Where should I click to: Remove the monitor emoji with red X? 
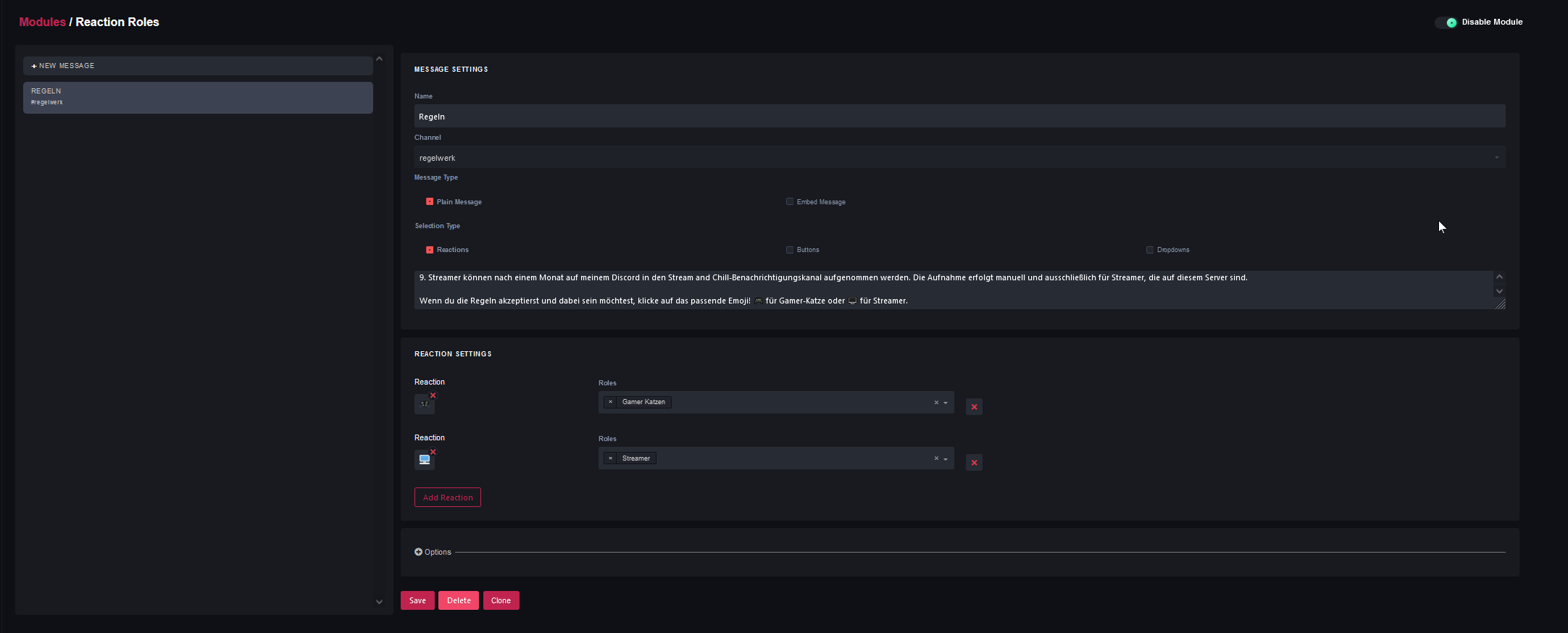(433, 452)
